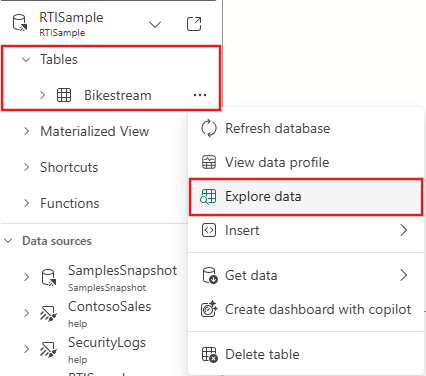
Task: Click the Bikestream table grid icon
Action: (64, 95)
